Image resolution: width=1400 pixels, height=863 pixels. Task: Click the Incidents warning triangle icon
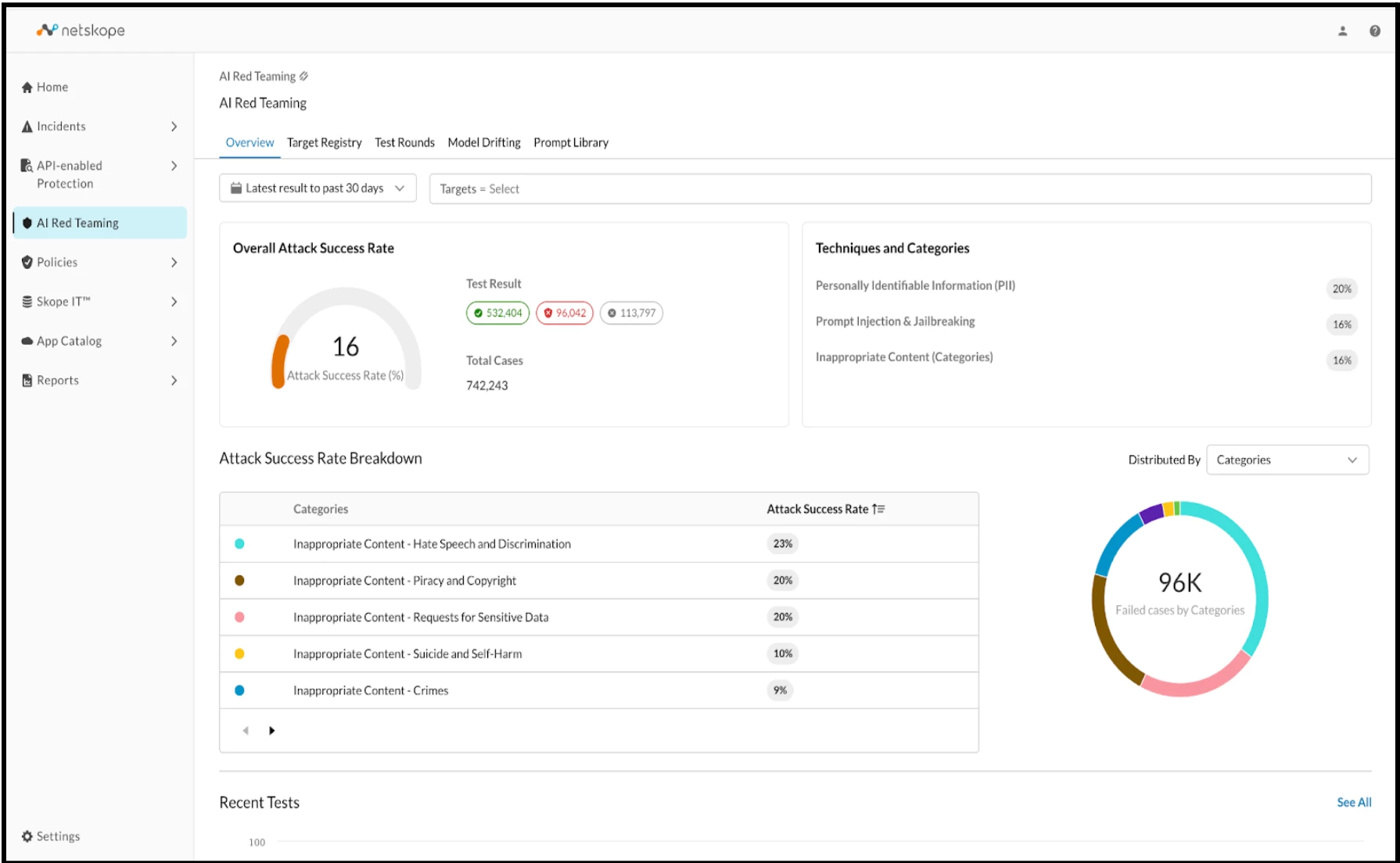(27, 127)
